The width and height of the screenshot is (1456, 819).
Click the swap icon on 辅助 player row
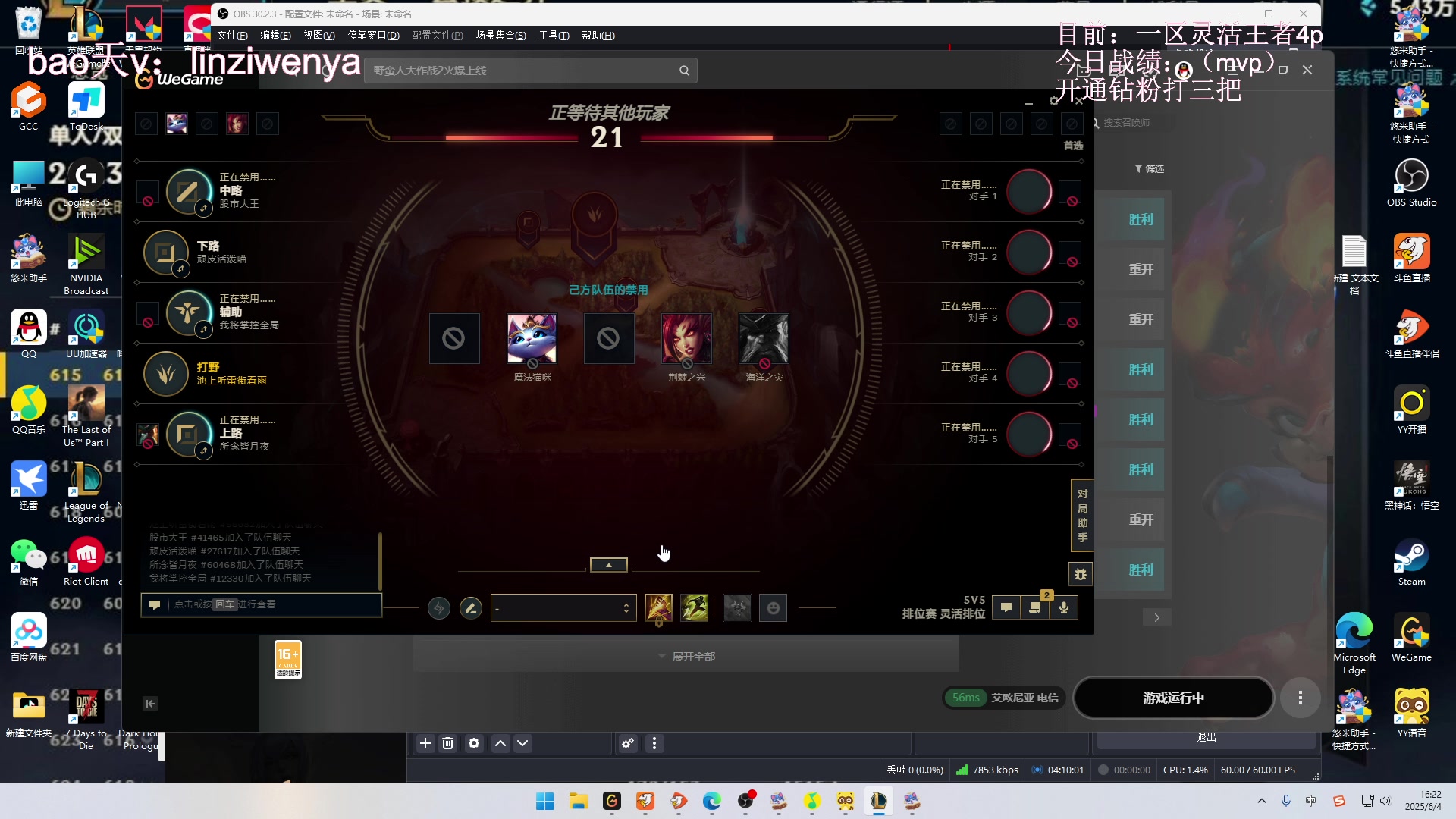point(203,329)
